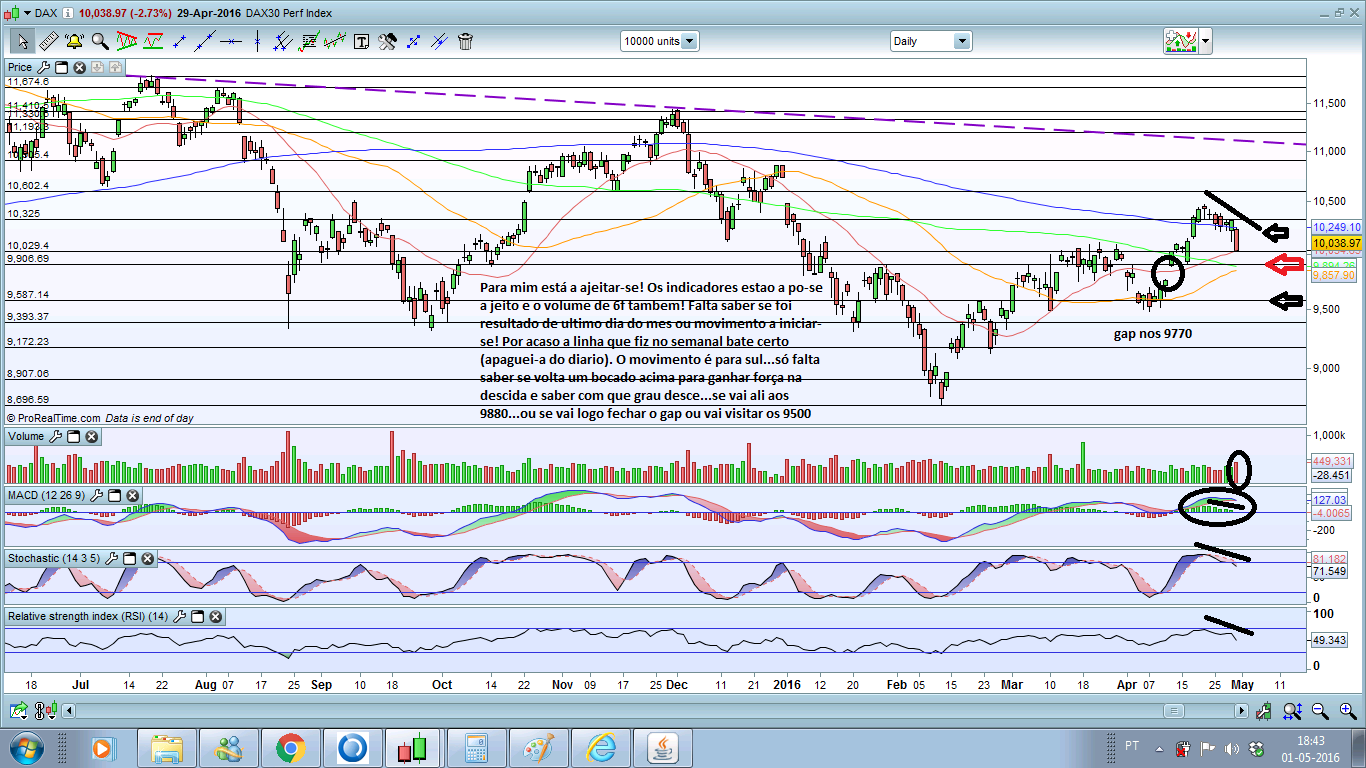Screen dimensions: 1366x768
Task: Open the hammer and wrench drawing settings
Action: [387, 41]
